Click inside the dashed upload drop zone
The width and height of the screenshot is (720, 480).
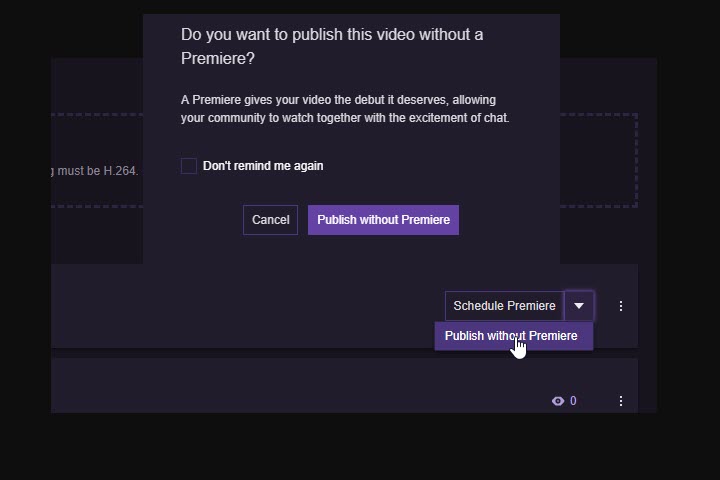598,160
